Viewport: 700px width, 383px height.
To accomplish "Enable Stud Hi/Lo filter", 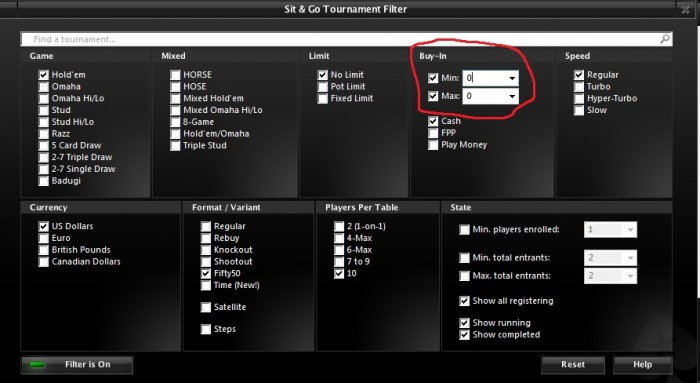I will tap(43, 122).
